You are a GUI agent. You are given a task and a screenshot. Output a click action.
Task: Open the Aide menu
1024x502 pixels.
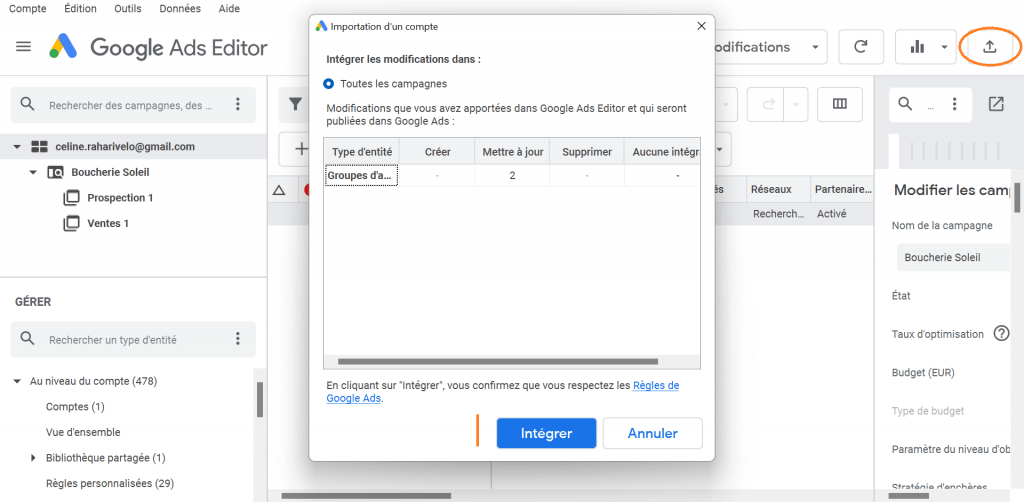(229, 8)
